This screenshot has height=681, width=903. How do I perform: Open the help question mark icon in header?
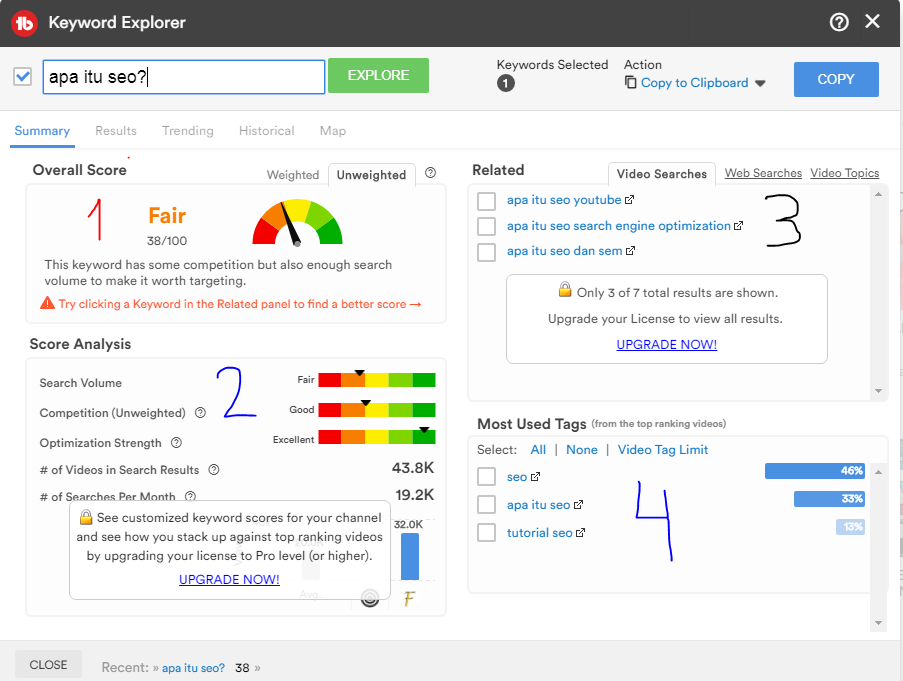(x=838, y=22)
